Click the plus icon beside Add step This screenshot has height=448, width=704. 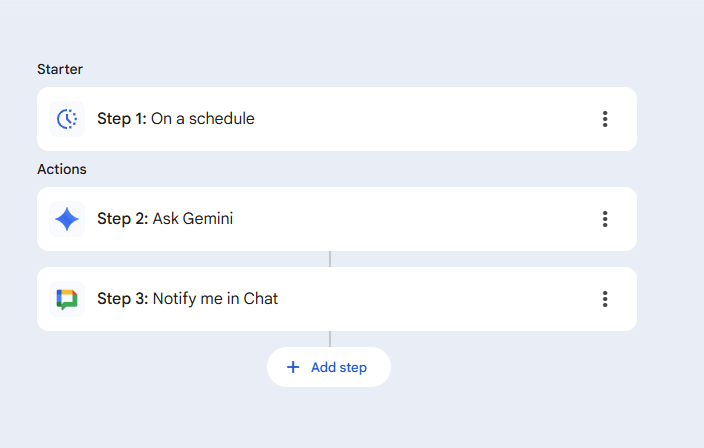293,367
